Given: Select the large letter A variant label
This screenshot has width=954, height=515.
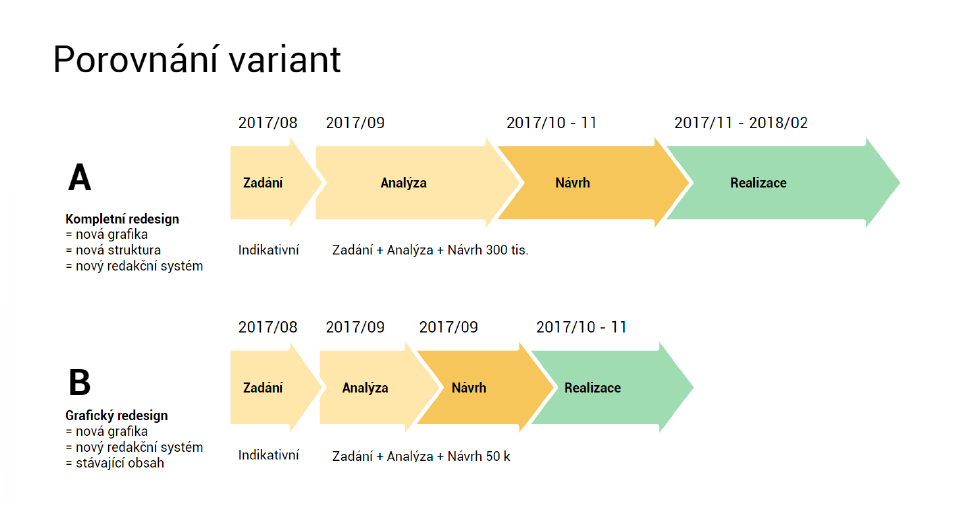Looking at the screenshot, I should click(x=79, y=178).
